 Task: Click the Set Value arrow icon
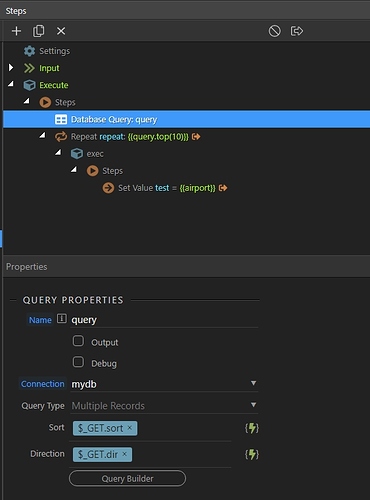click(x=108, y=188)
